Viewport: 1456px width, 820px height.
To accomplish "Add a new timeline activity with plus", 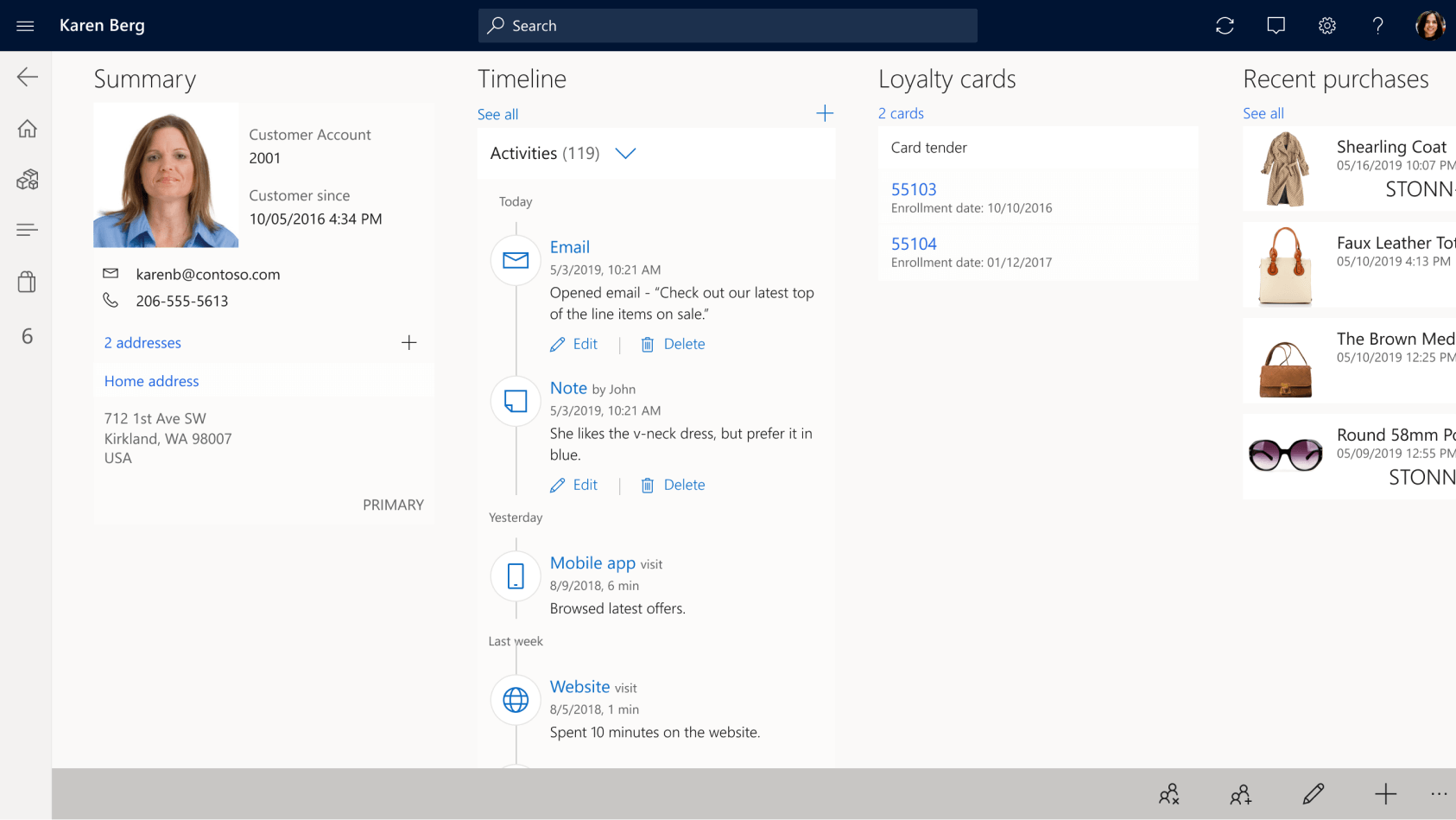I will 825,113.
